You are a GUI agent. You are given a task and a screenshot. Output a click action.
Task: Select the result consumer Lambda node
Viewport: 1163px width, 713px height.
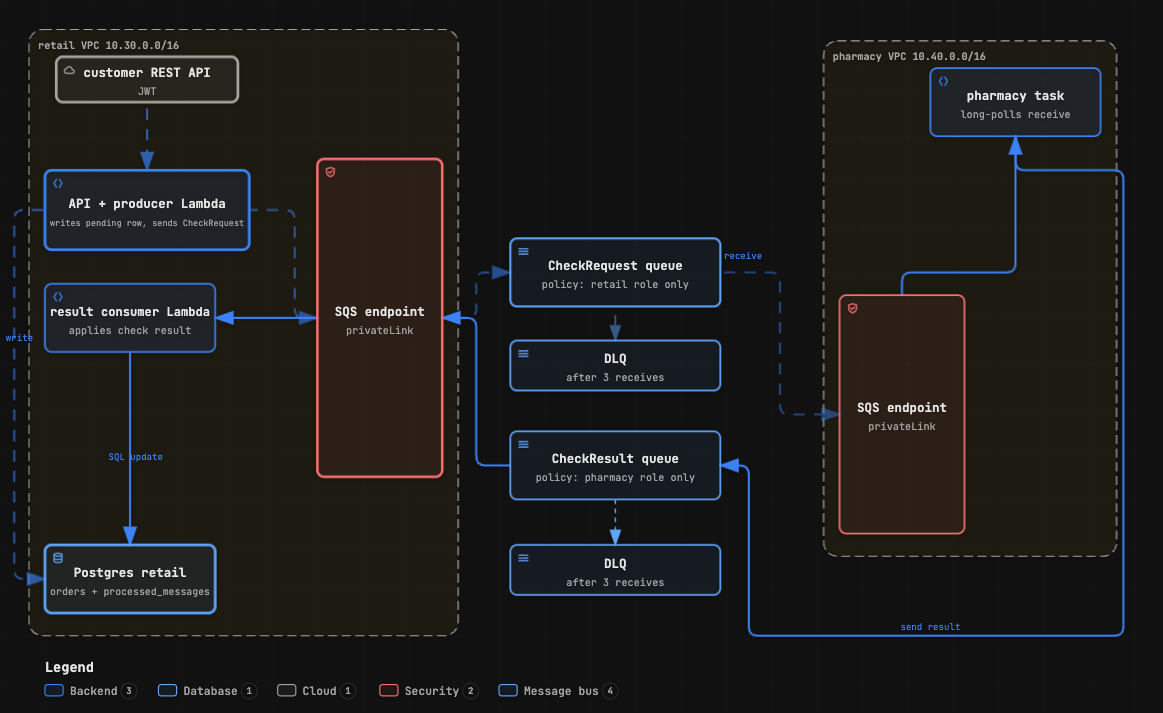[x=130, y=318]
